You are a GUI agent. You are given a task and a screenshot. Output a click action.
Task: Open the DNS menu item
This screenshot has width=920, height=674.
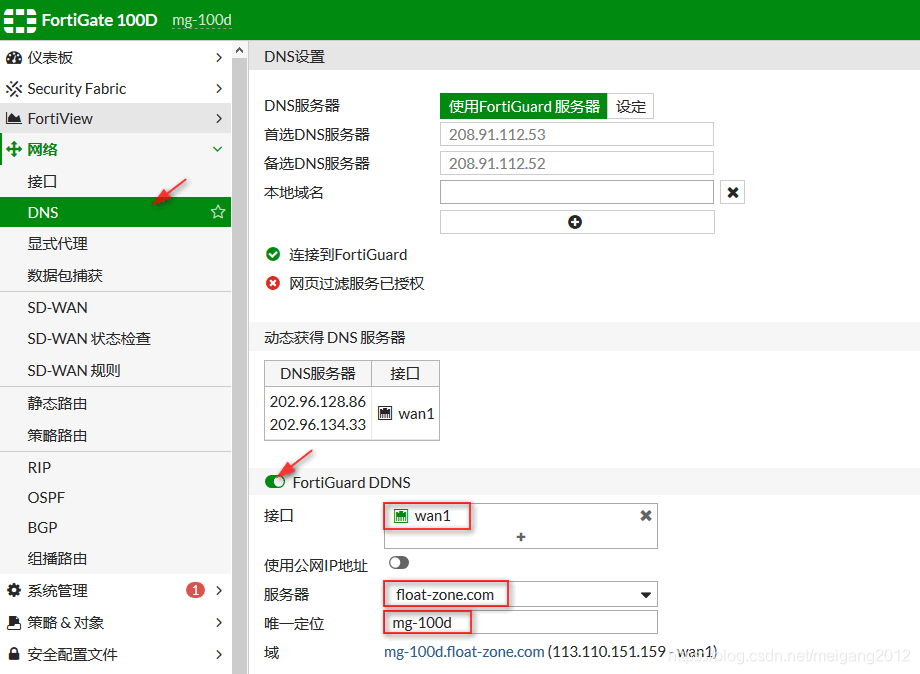click(116, 212)
